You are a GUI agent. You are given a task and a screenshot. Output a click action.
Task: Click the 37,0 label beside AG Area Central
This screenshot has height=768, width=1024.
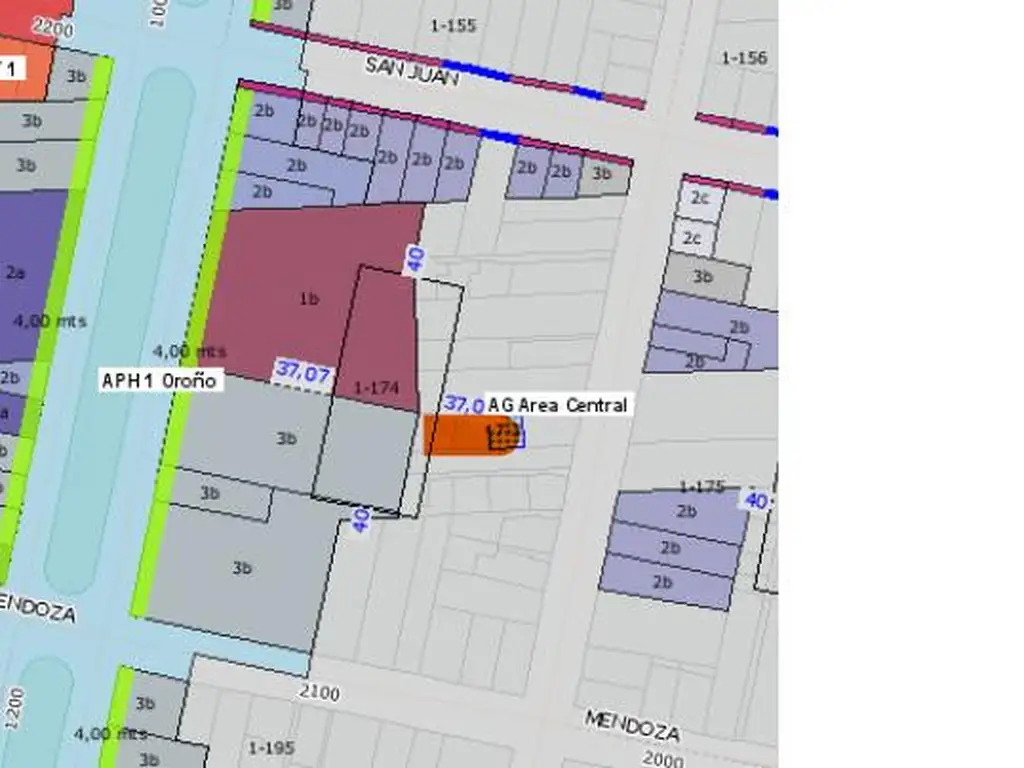coord(464,404)
